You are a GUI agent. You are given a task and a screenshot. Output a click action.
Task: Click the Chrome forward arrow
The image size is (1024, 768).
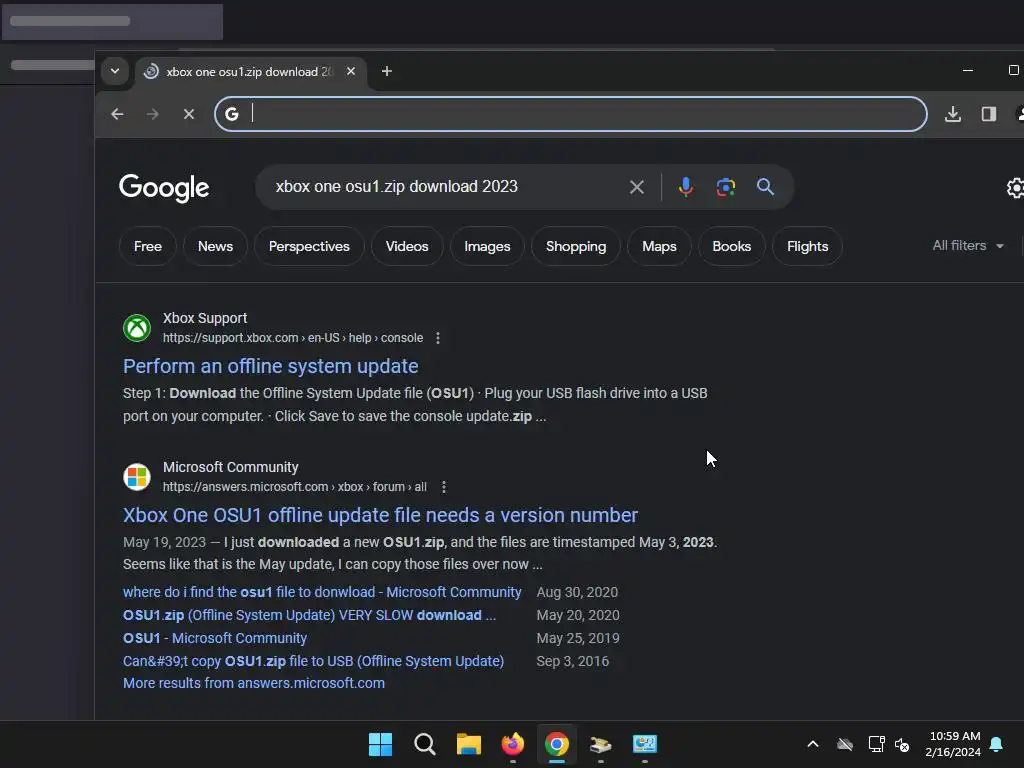(x=153, y=114)
